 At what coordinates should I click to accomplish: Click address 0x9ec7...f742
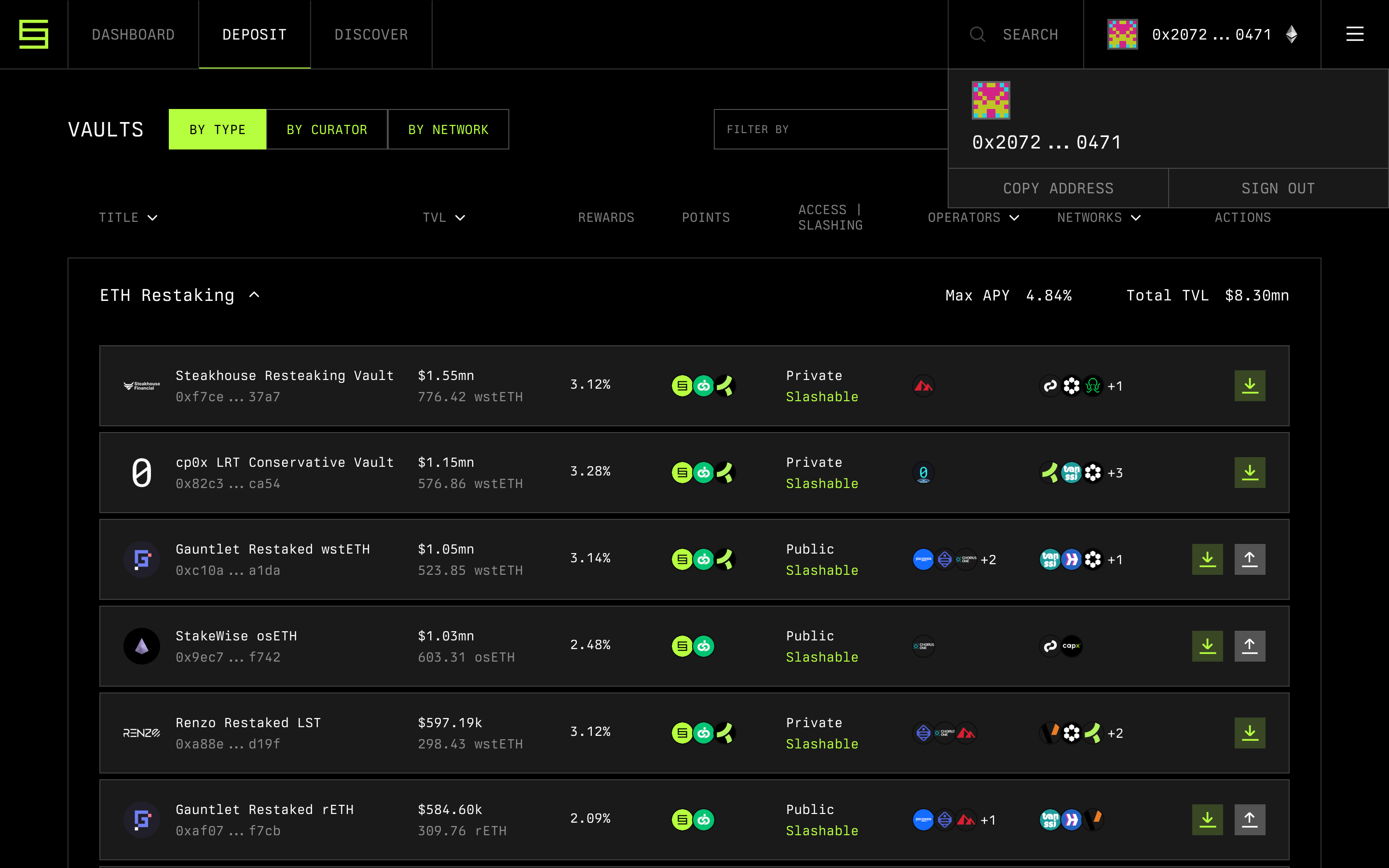point(228,657)
